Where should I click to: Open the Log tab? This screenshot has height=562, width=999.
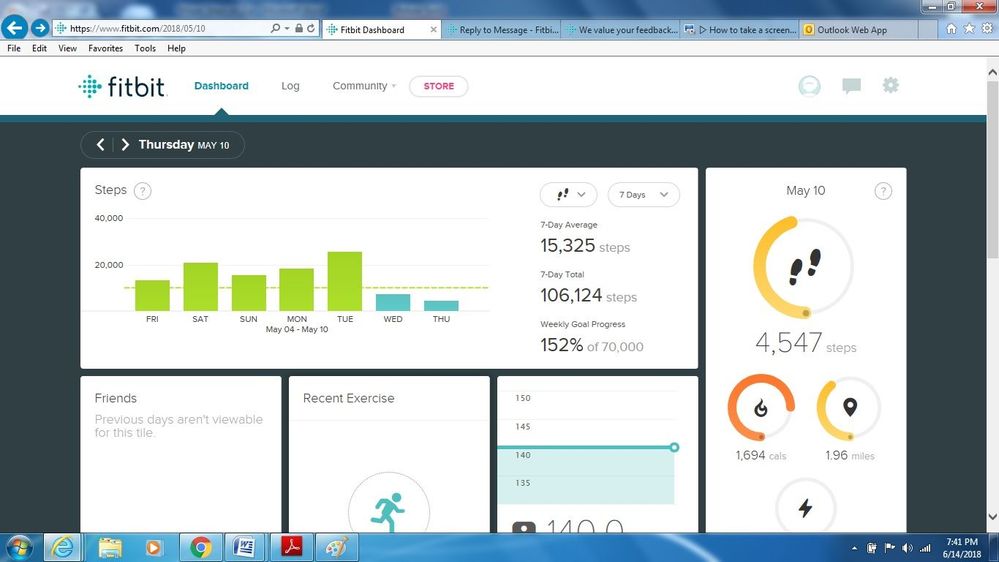tap(290, 86)
